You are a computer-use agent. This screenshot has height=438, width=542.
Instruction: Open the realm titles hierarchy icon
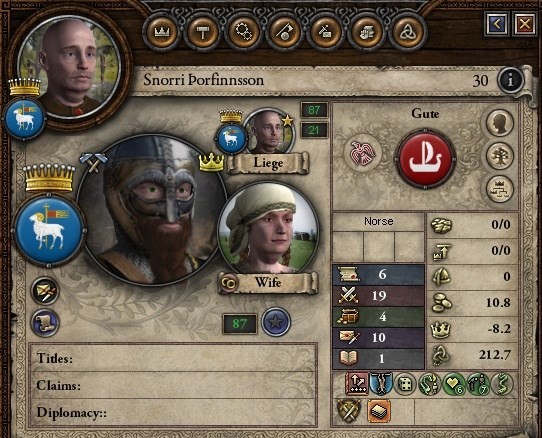click(500, 189)
